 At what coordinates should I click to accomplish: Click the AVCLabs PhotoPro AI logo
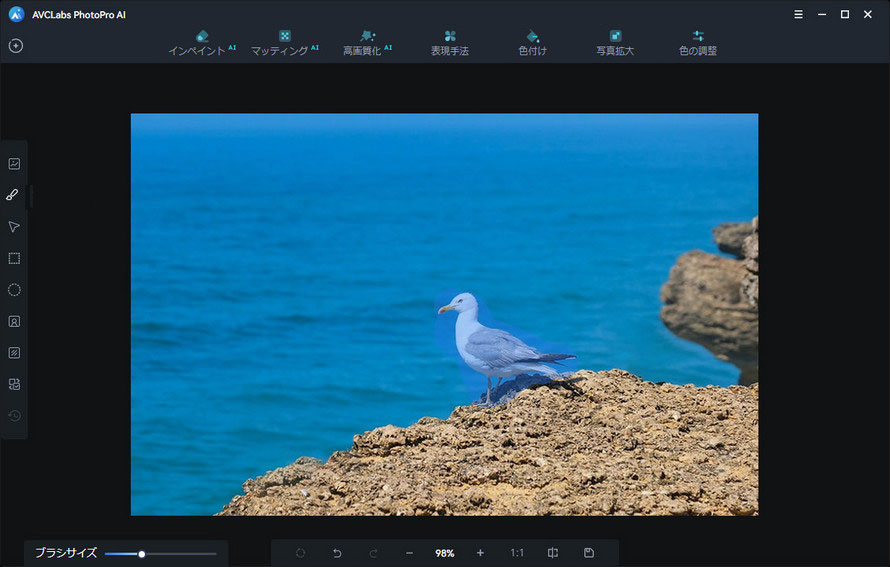[16, 15]
